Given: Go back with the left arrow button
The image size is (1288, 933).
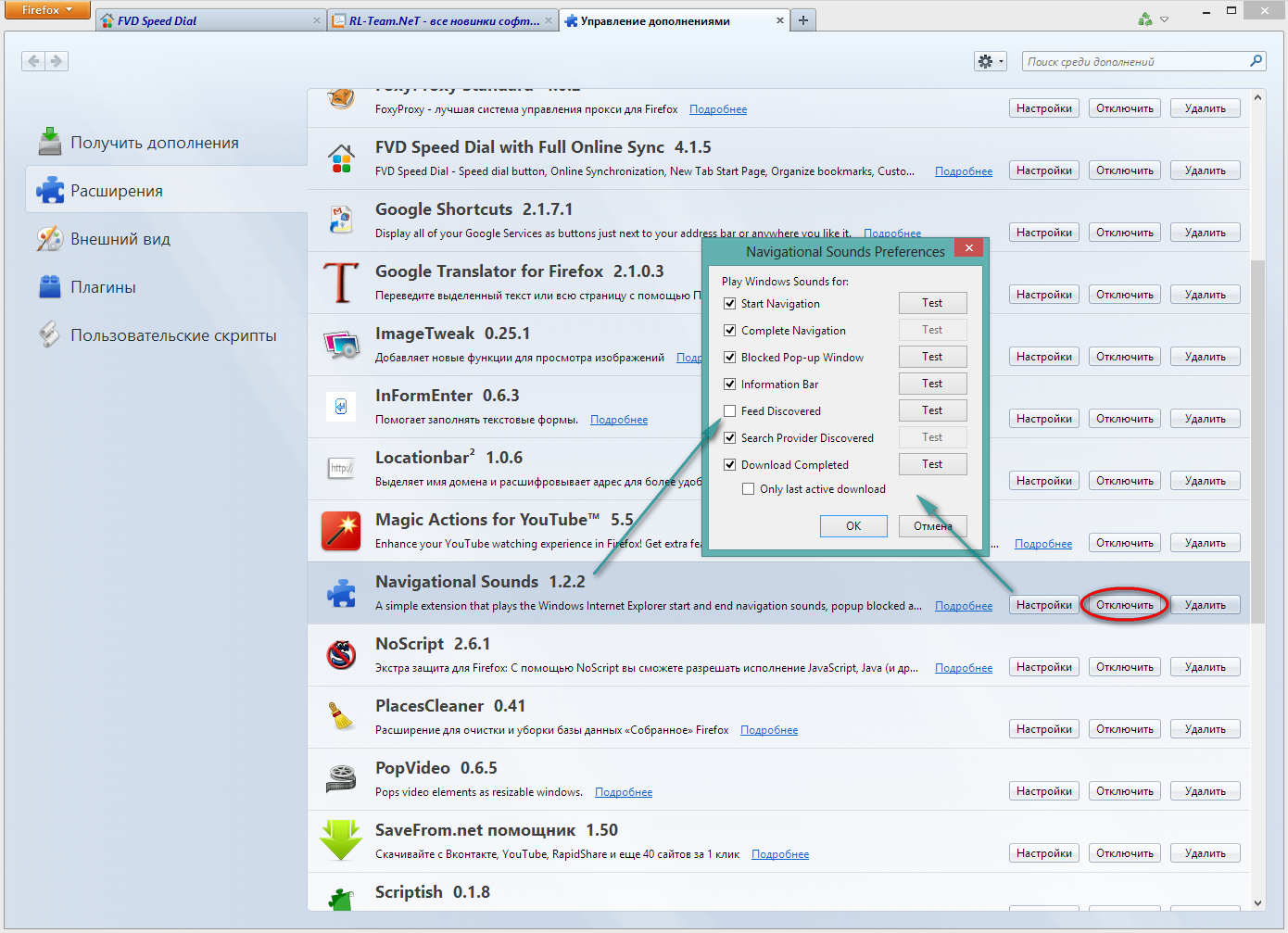Looking at the screenshot, I should coord(33,61).
